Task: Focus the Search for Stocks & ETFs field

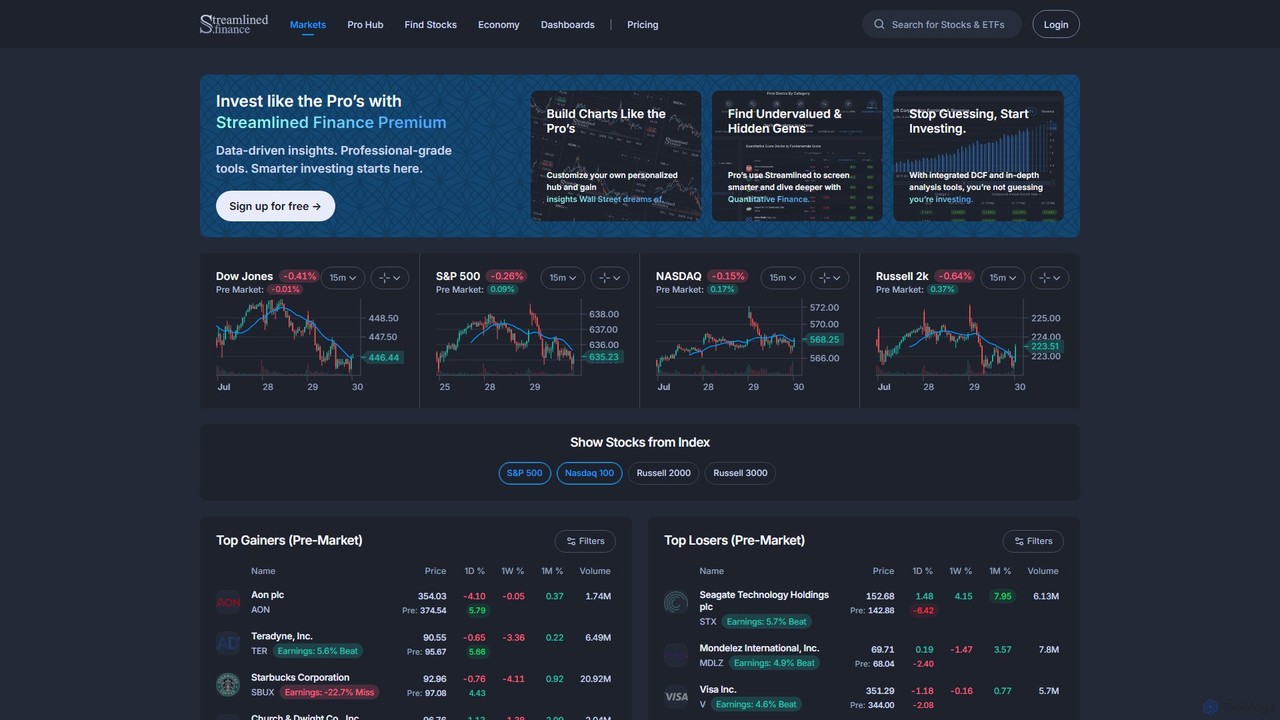Action: (942, 25)
